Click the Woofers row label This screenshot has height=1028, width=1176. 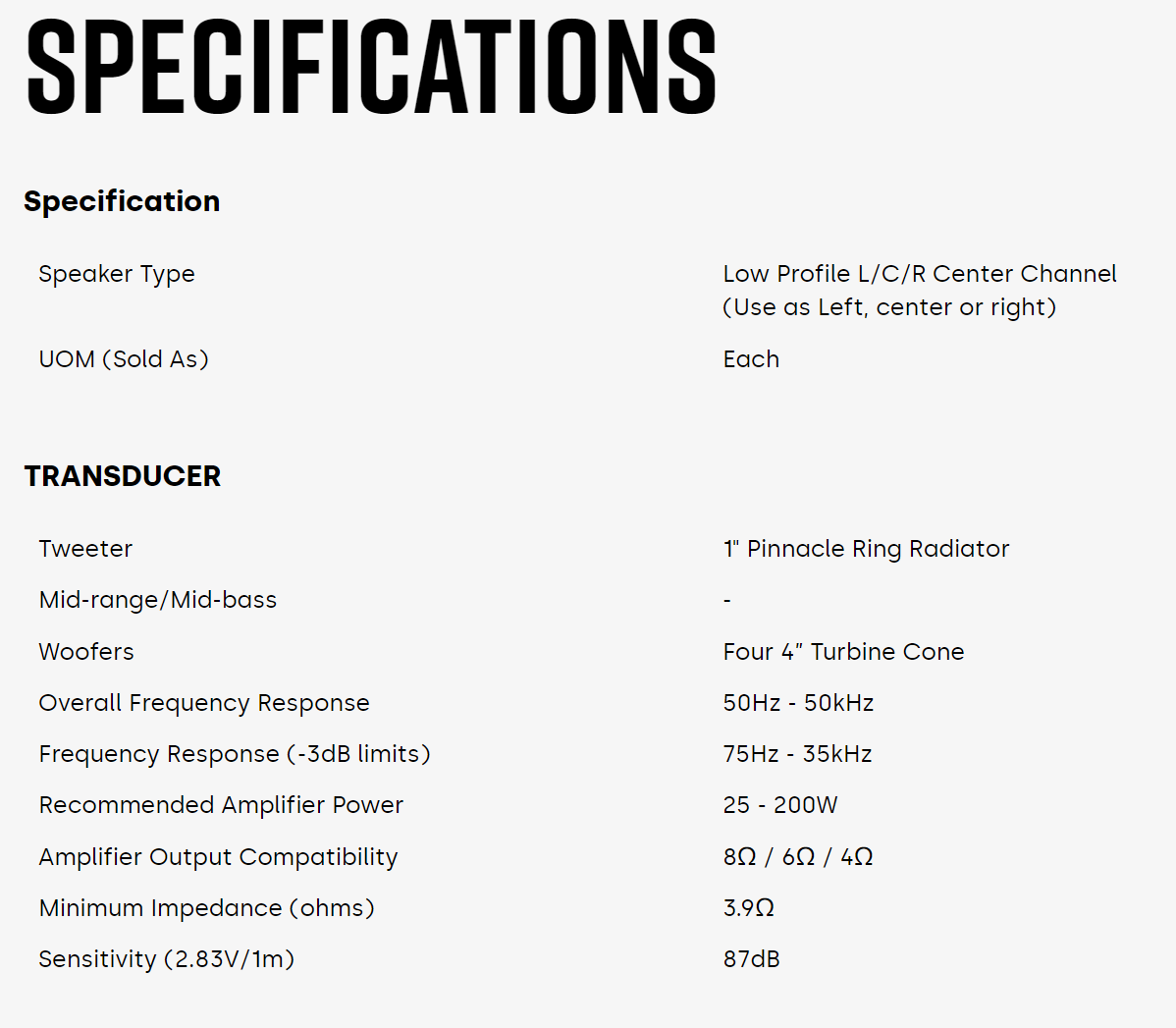pos(86,652)
